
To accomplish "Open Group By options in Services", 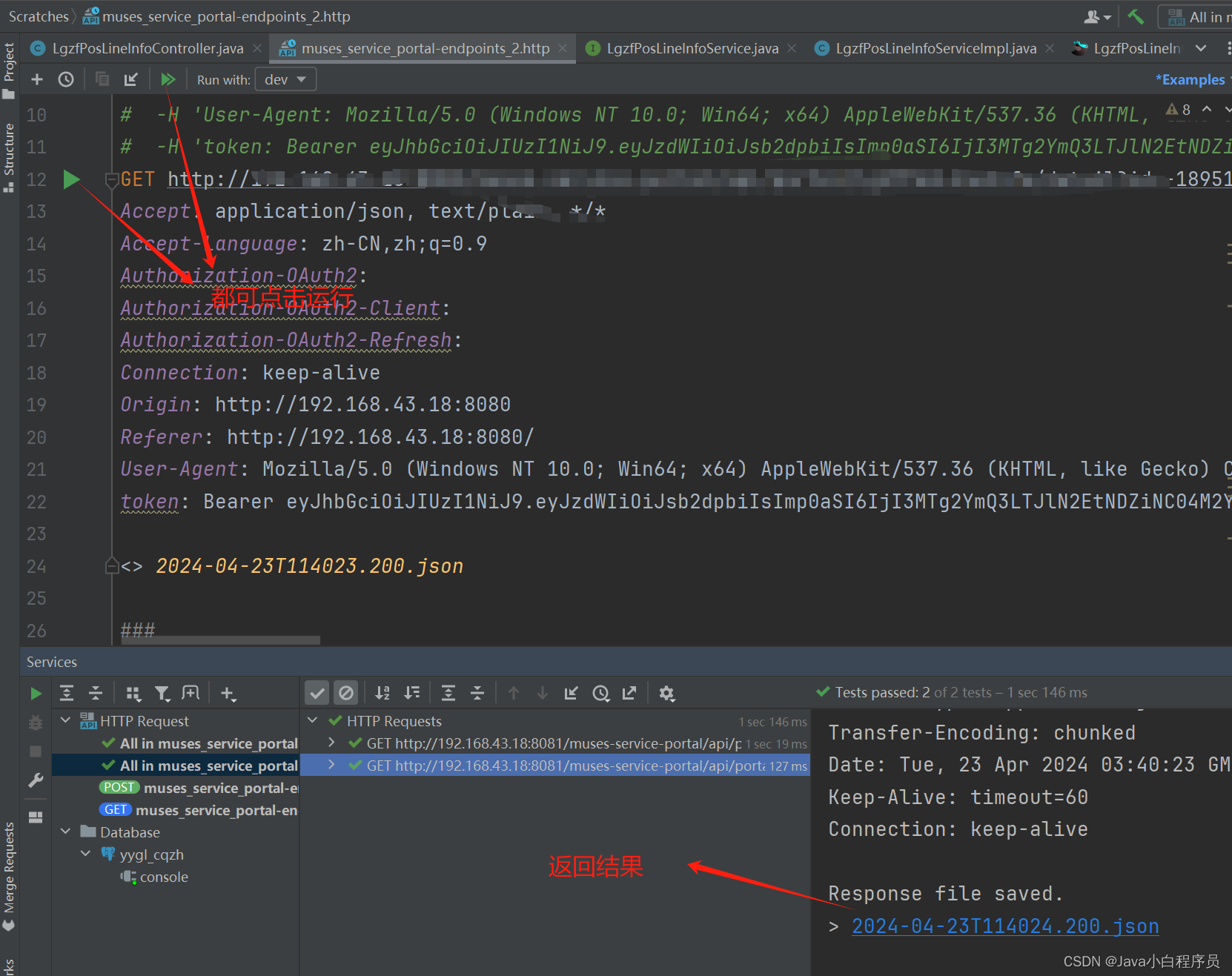I will (x=133, y=694).
